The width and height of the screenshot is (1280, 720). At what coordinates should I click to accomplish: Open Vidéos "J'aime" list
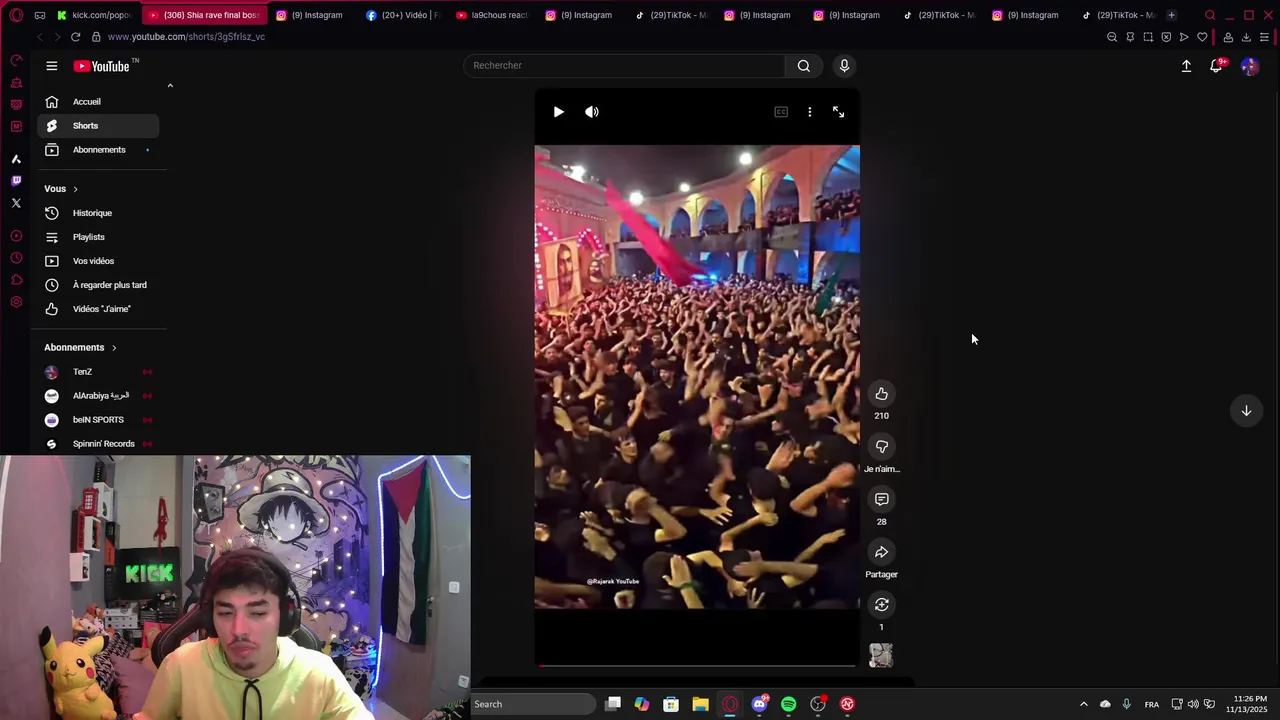[98, 309]
